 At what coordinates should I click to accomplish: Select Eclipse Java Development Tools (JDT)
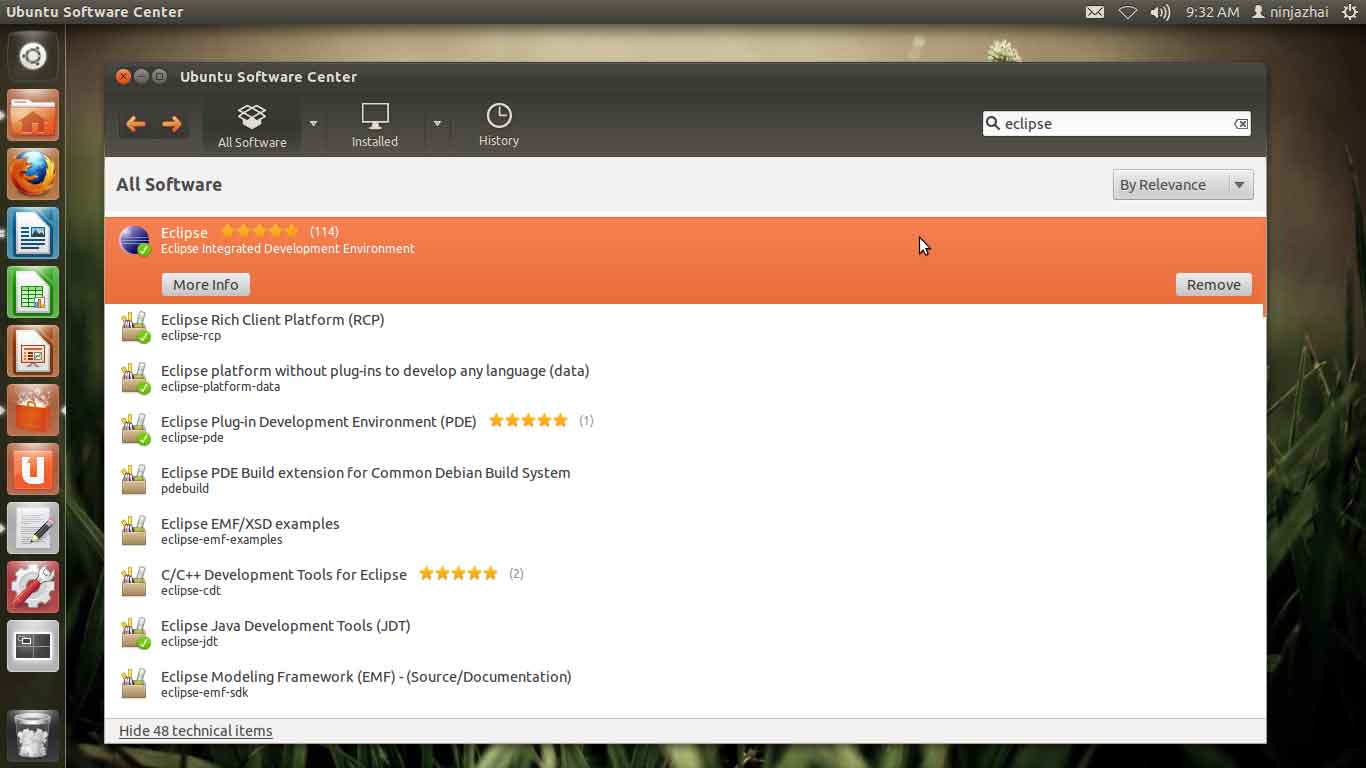click(x=685, y=634)
